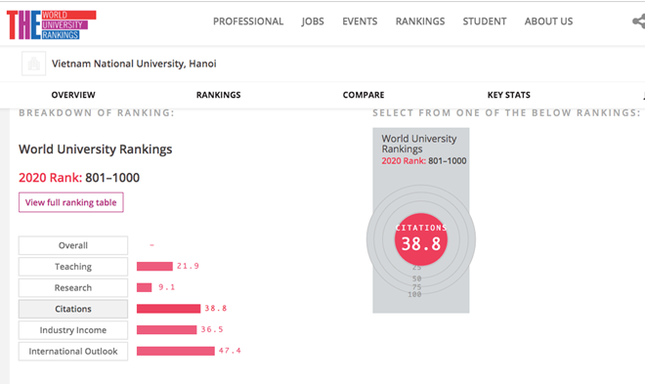This screenshot has height=384, width=645.
Task: Open the JOBS menu
Action: (313, 21)
